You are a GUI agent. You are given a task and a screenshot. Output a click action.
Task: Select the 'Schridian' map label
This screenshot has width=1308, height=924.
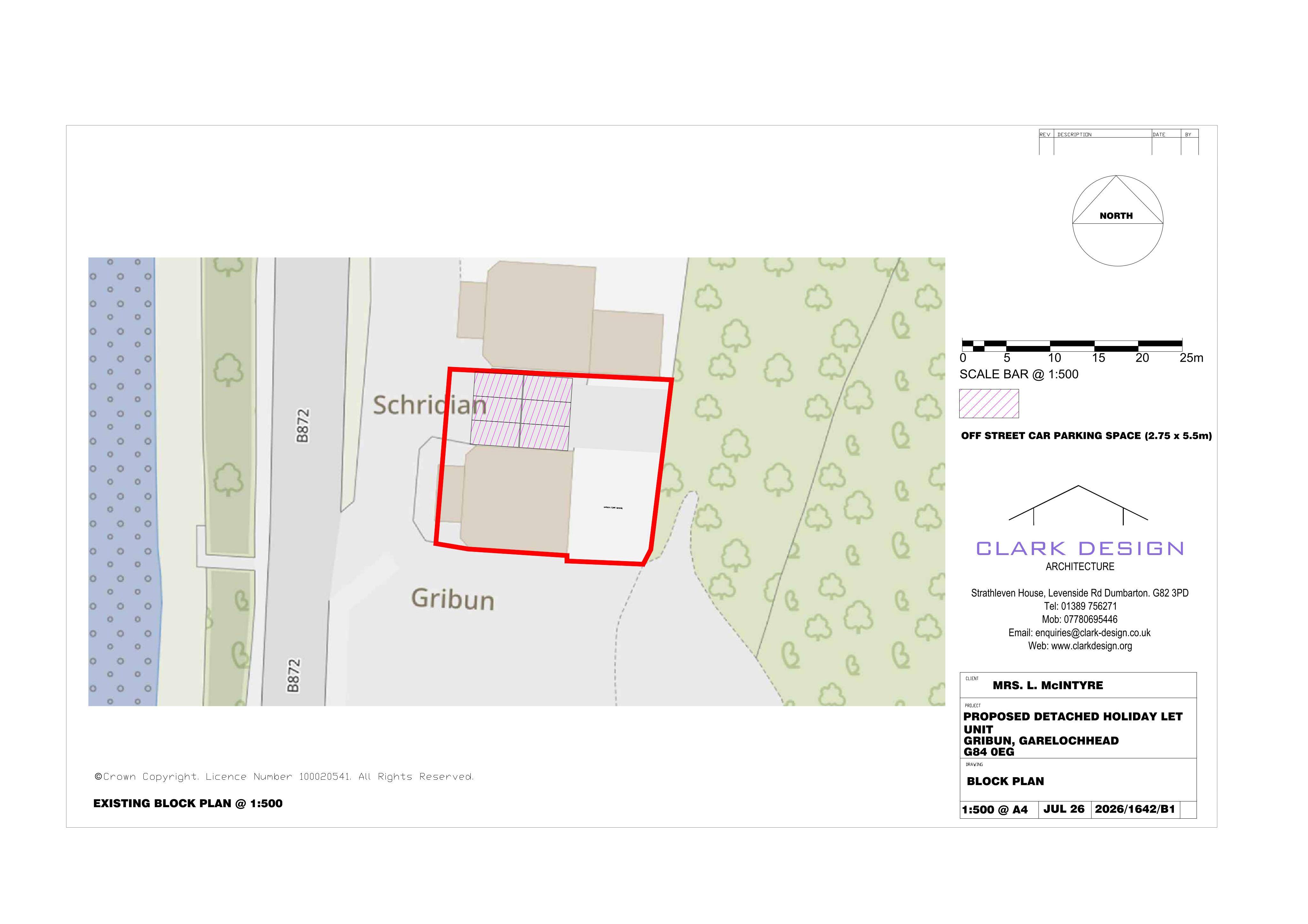click(x=430, y=405)
